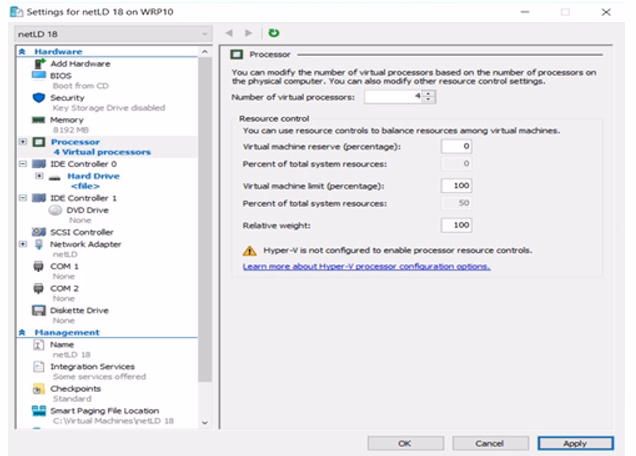The image size is (636, 456).
Task: Open the Hyper-V processor configuration link
Action: click(367, 267)
